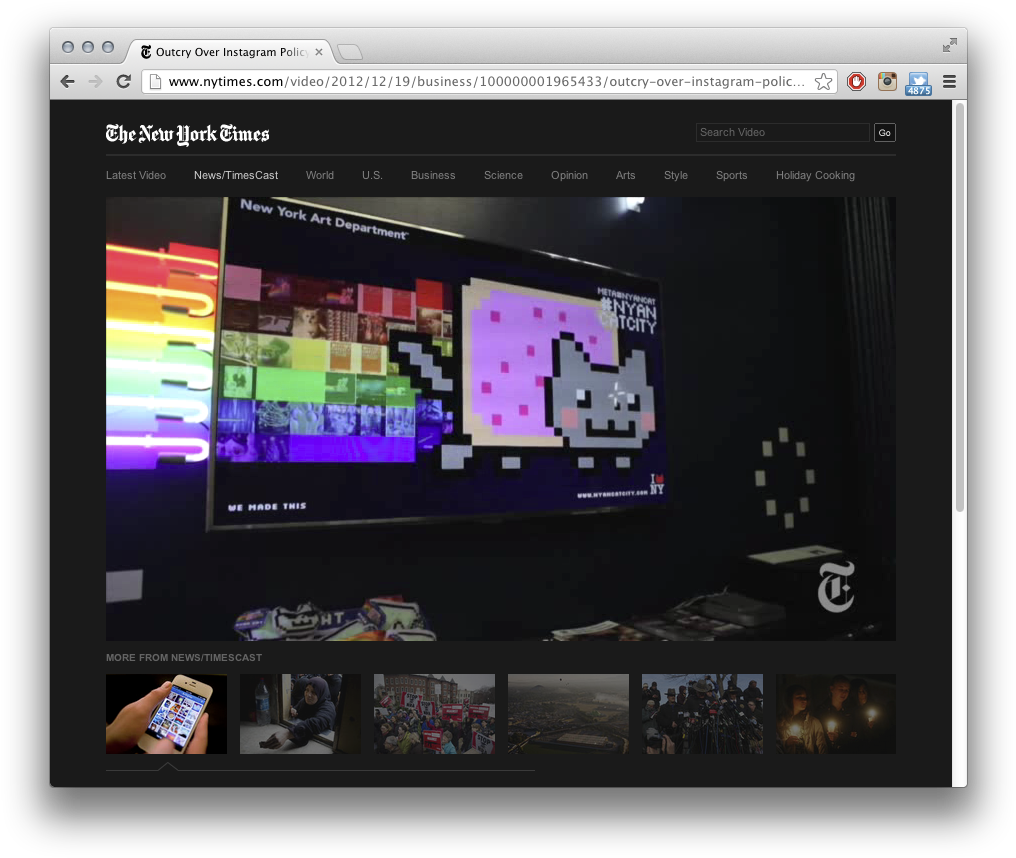The height and width of the screenshot is (858, 1016).
Task: Open the Instagram extension icon
Action: pos(887,82)
